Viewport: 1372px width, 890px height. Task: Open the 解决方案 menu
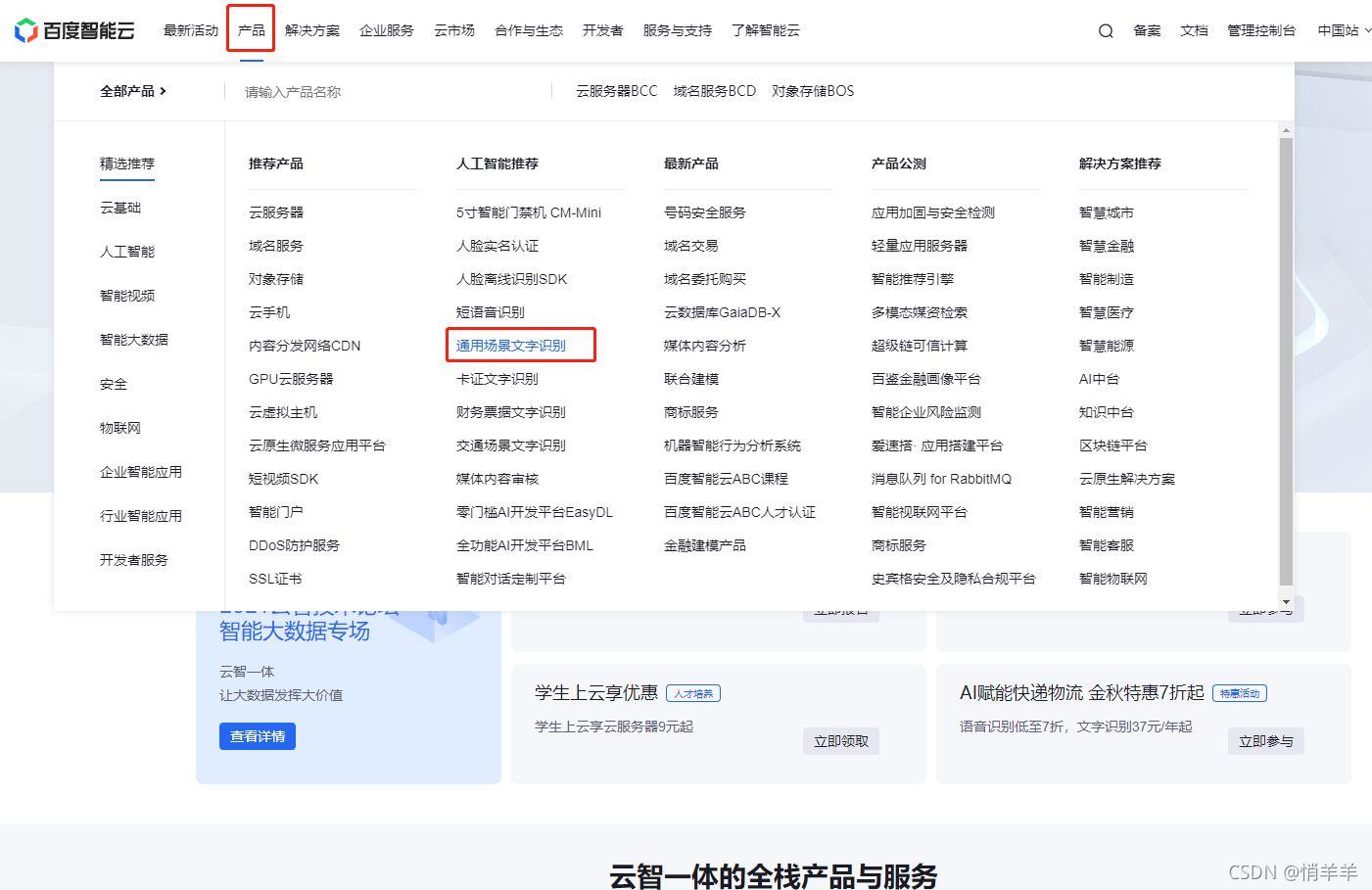(x=312, y=31)
